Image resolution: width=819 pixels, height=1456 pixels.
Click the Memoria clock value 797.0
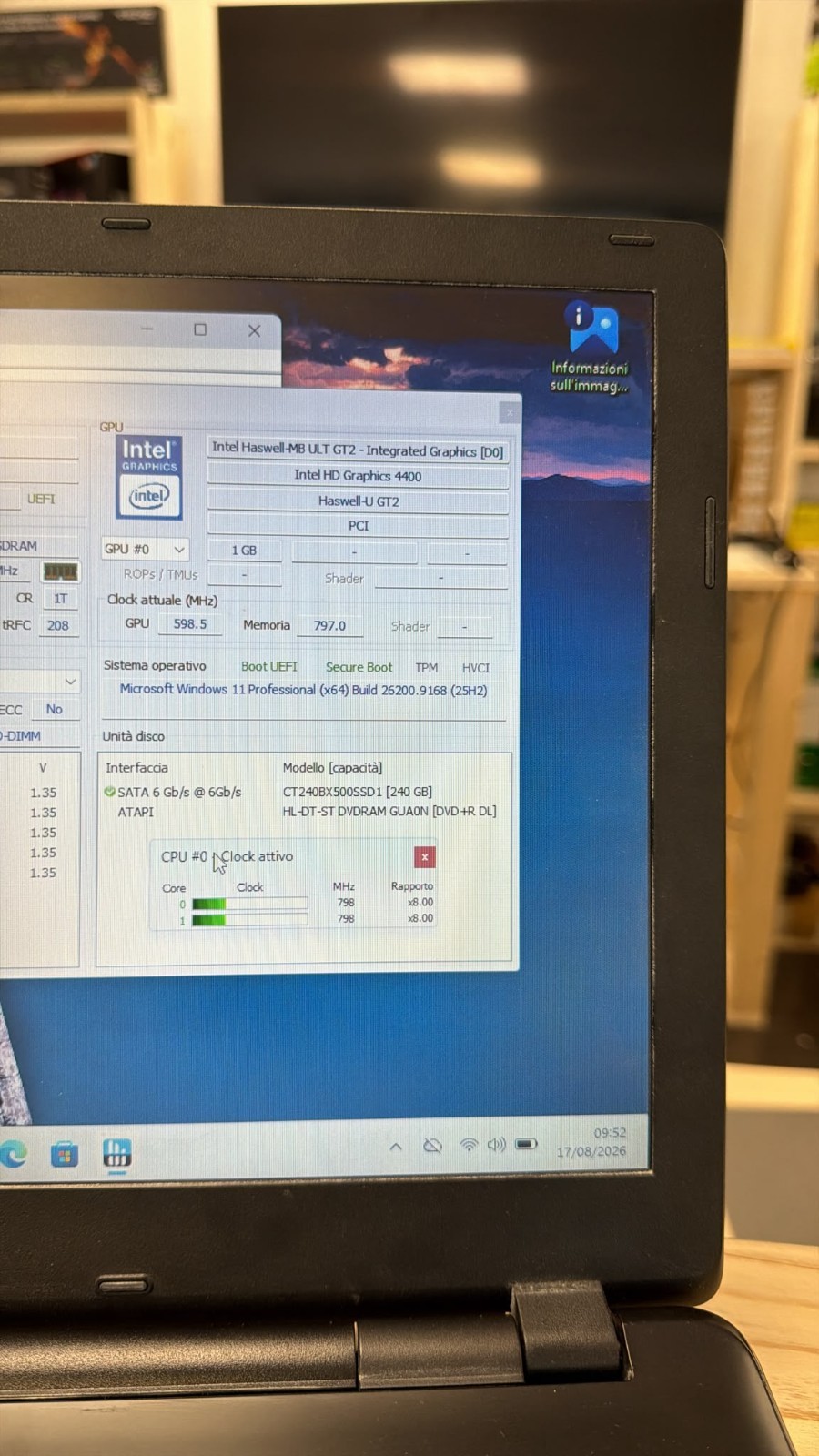[329, 625]
